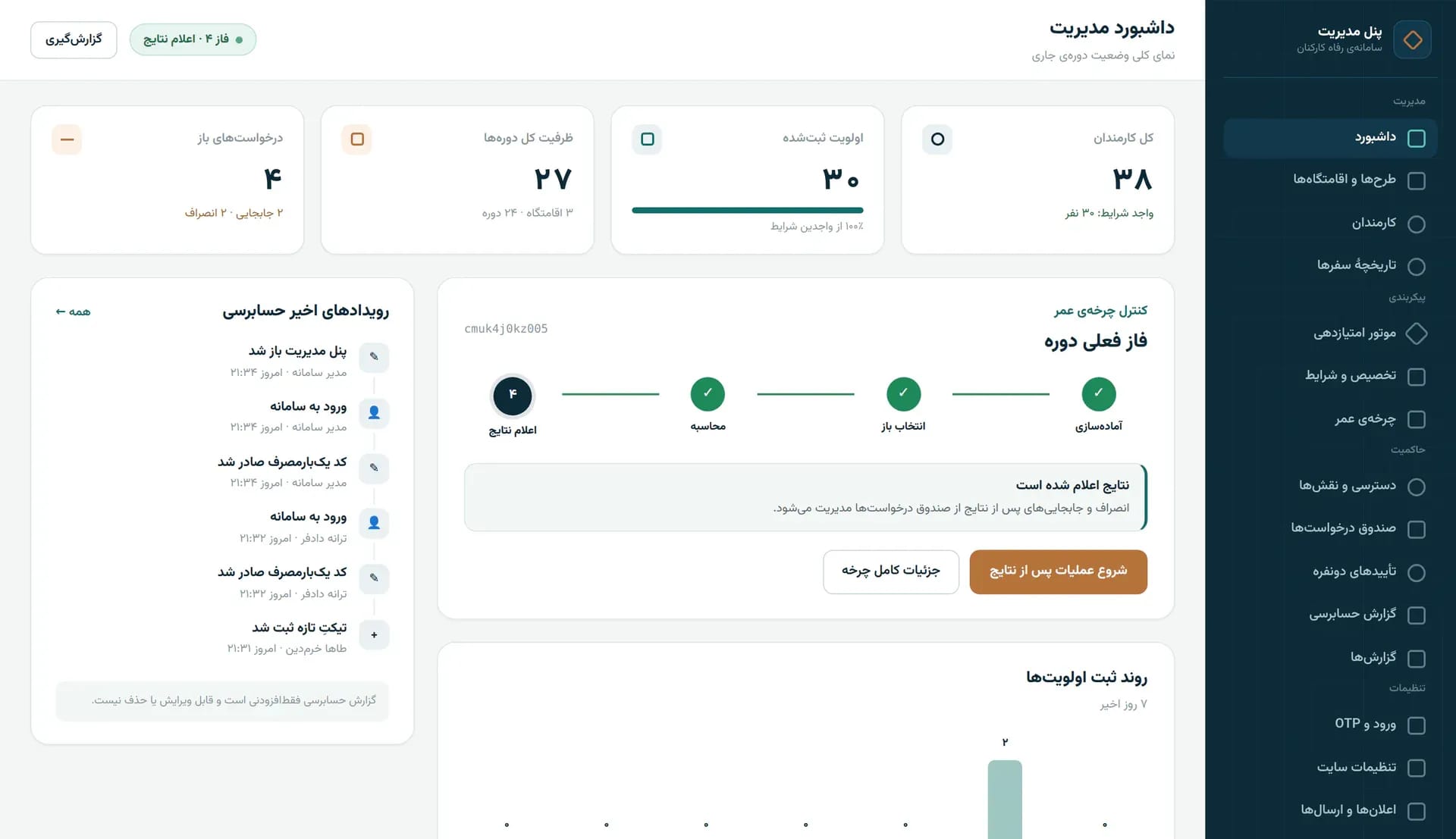Click the شروع عملیات پس از نتایج button

(x=1058, y=571)
